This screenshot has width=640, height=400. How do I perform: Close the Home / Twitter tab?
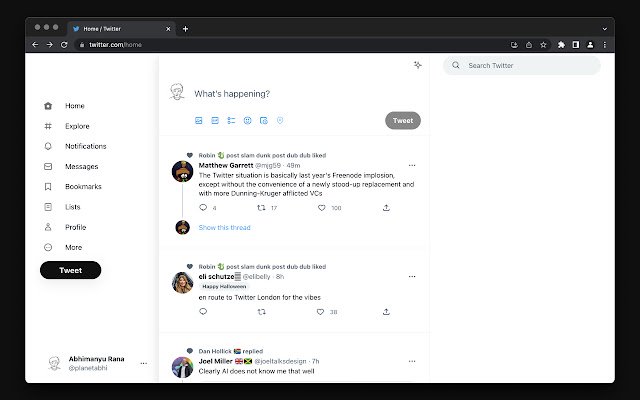point(168,29)
